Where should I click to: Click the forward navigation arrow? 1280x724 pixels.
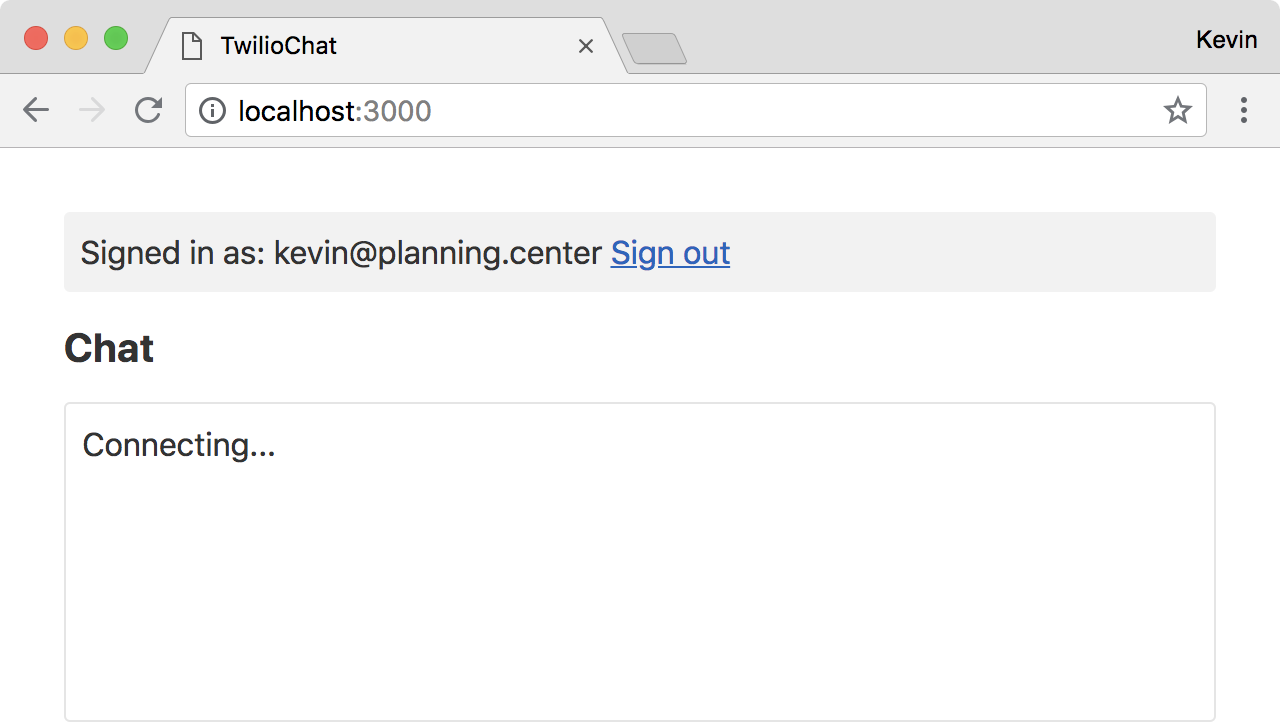92,110
